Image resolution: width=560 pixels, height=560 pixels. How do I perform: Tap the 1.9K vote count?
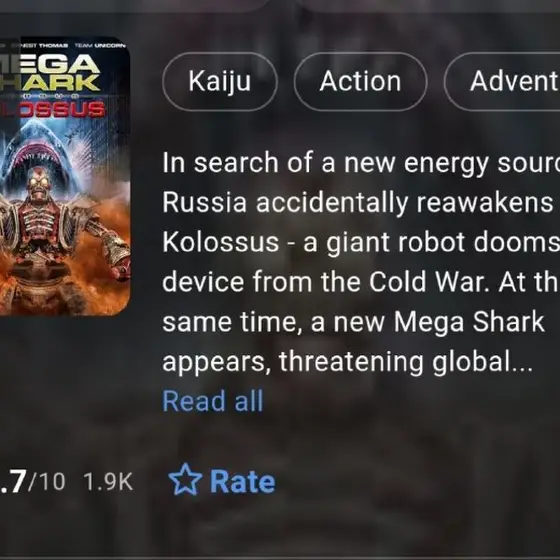point(108,481)
